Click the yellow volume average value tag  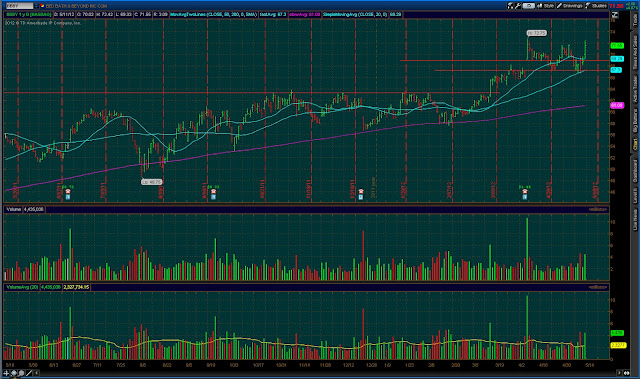tap(617, 345)
